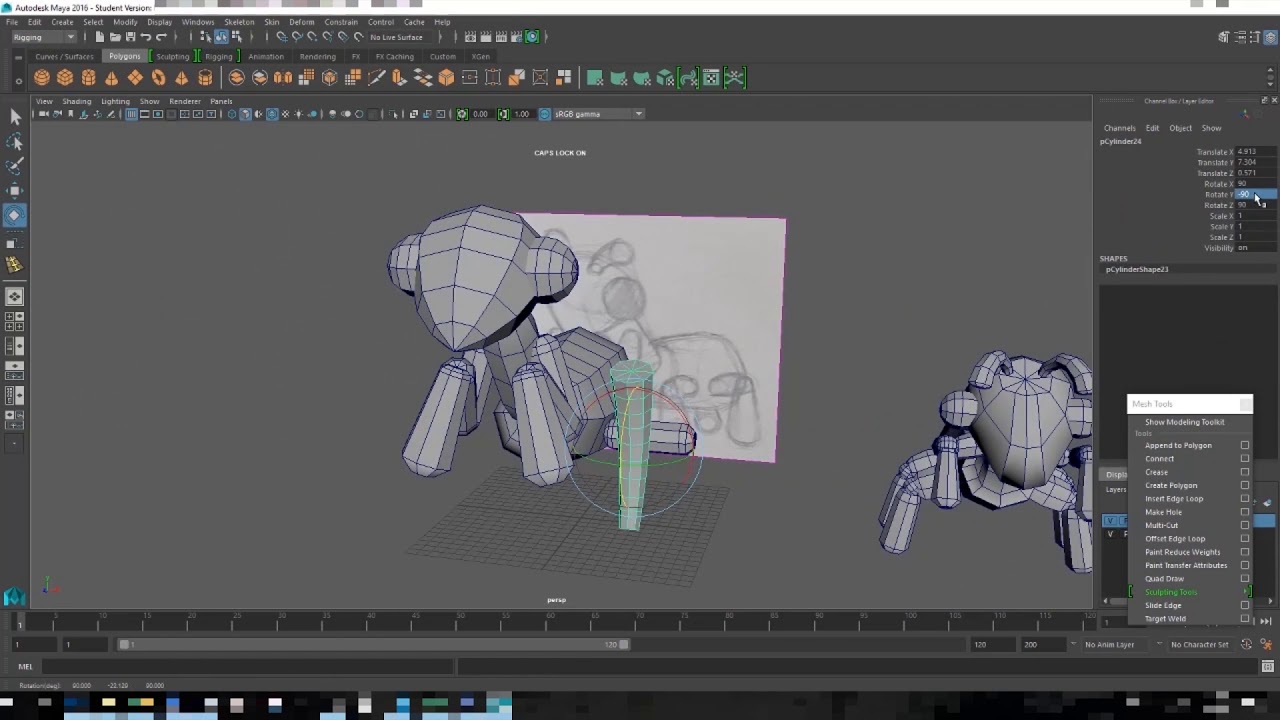Switch to the Move tool
This screenshot has height=720, width=1280.
15,190
